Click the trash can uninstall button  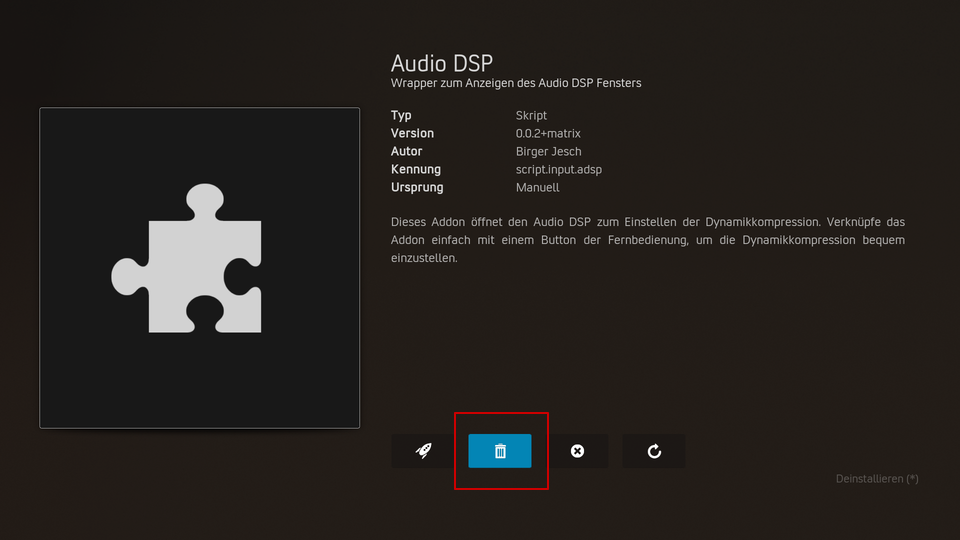pos(500,451)
